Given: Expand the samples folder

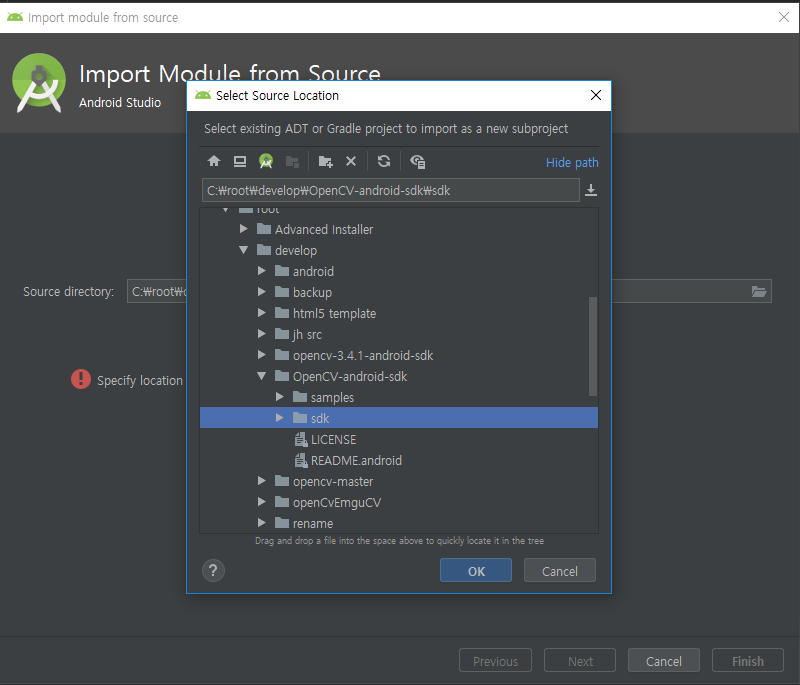Looking at the screenshot, I should click(x=280, y=397).
